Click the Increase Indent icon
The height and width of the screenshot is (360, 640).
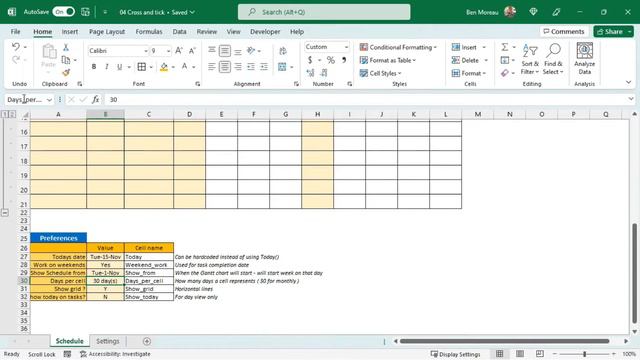pyautogui.click(x=264, y=67)
